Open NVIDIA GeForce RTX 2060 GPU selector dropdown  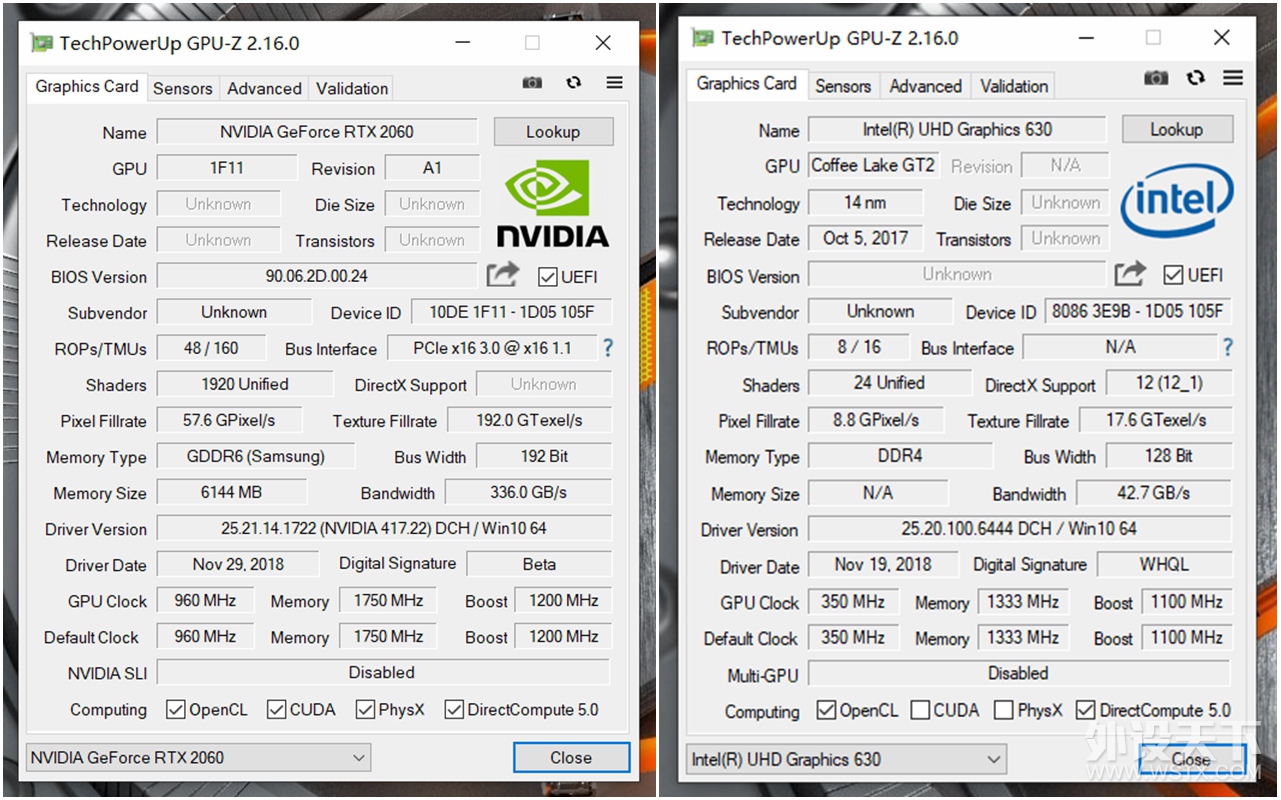(x=198, y=758)
